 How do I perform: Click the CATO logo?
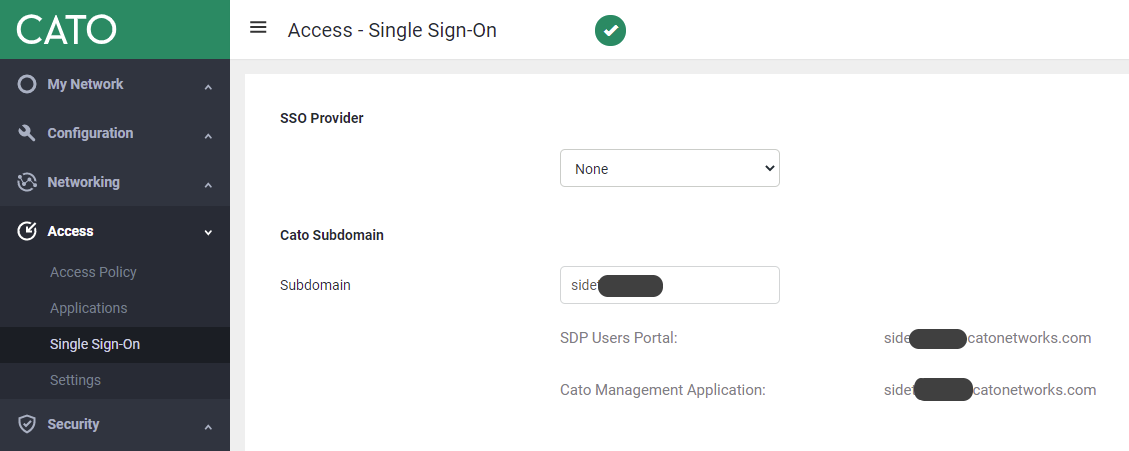[x=67, y=29]
